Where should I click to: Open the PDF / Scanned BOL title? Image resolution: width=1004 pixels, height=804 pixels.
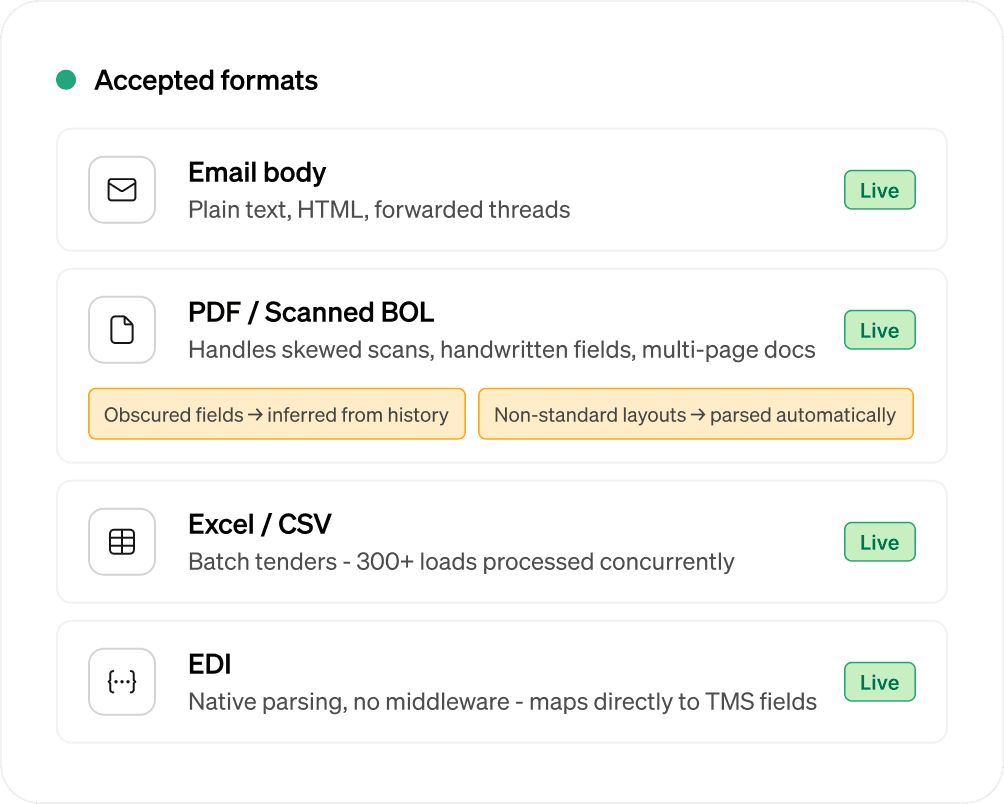[x=311, y=312]
